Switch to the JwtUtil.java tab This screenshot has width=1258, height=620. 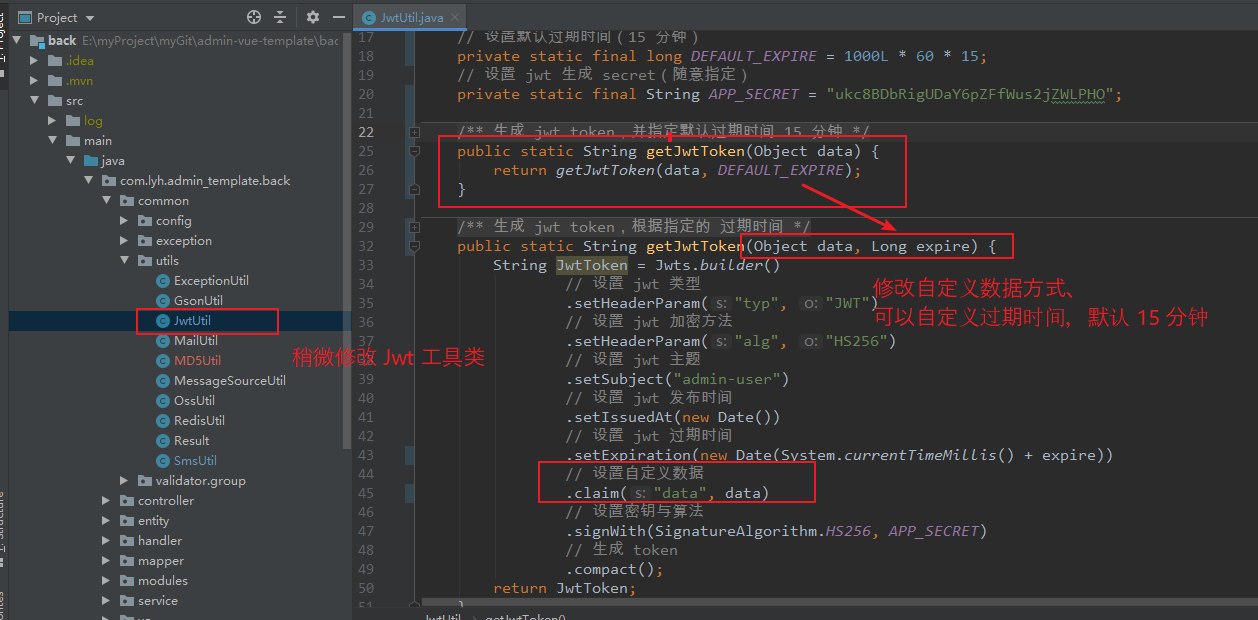click(x=411, y=18)
